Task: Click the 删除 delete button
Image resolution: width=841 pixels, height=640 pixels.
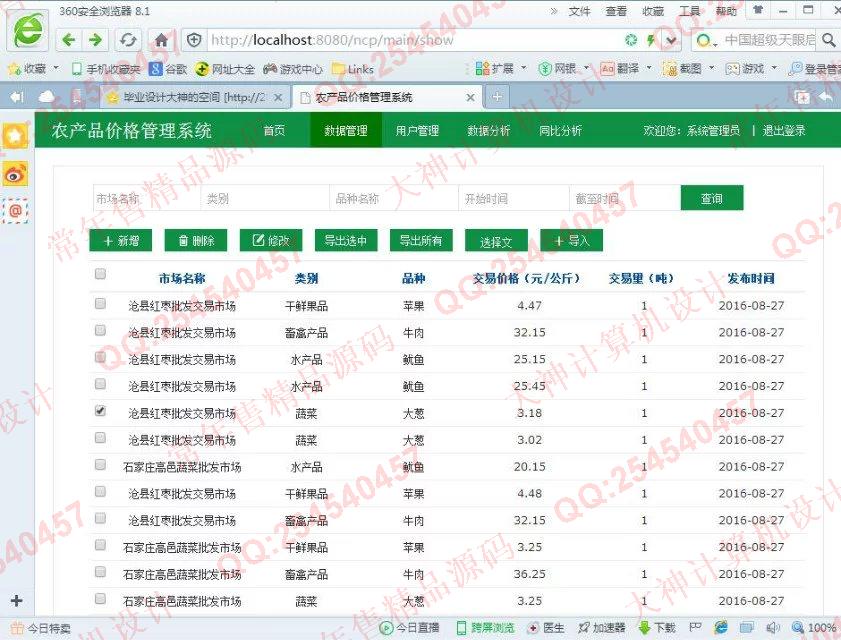Action: [x=196, y=240]
